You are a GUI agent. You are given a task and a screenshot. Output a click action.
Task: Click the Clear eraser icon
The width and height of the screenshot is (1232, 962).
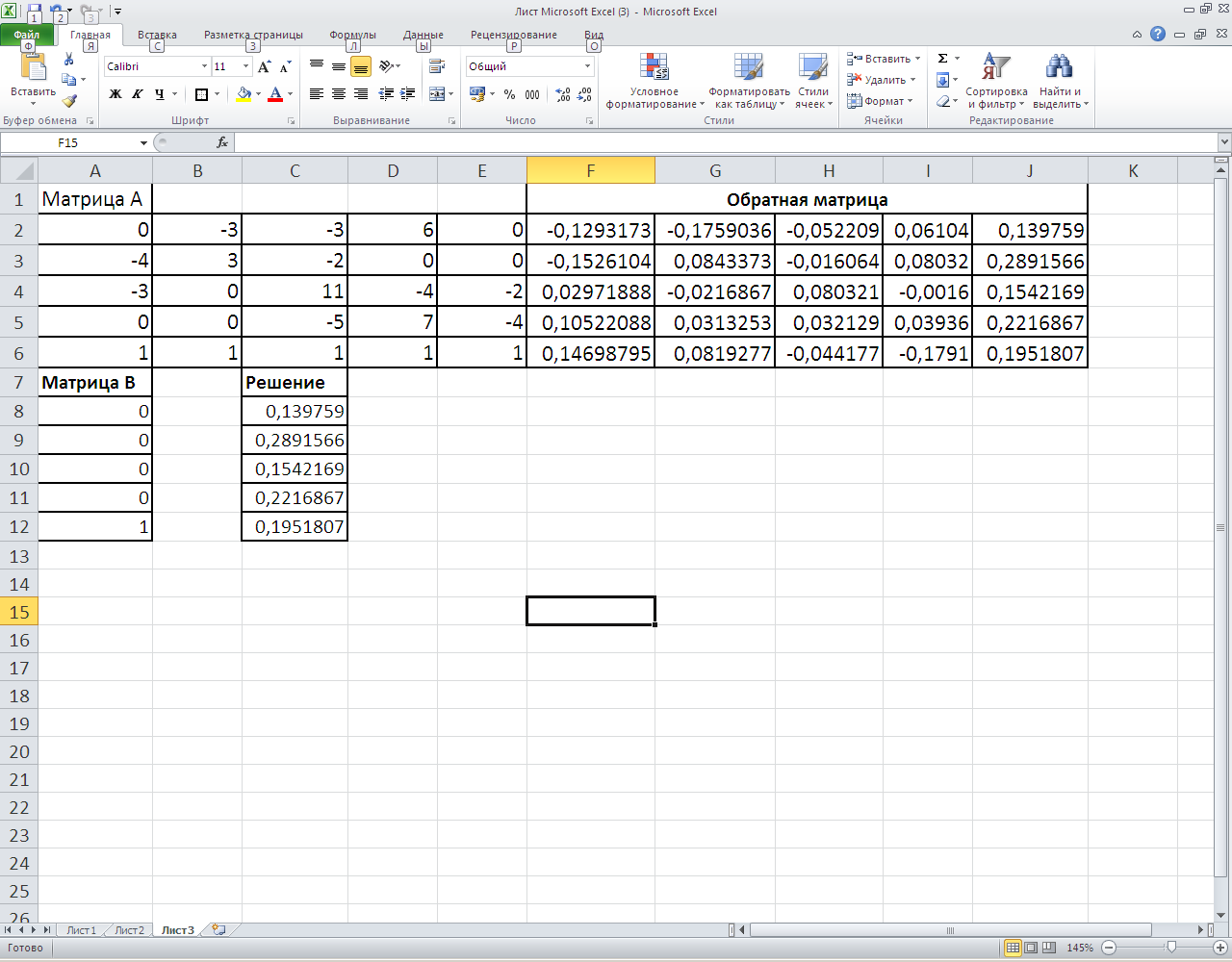tap(943, 101)
